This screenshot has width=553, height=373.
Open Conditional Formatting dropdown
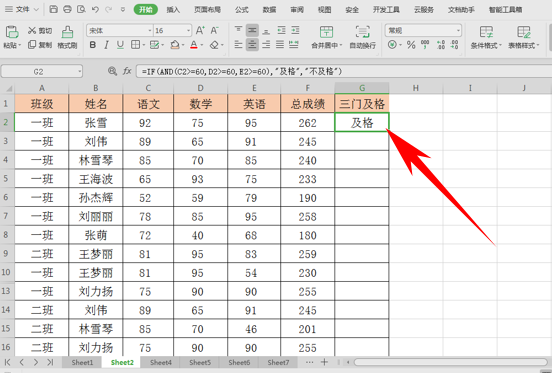tap(486, 37)
